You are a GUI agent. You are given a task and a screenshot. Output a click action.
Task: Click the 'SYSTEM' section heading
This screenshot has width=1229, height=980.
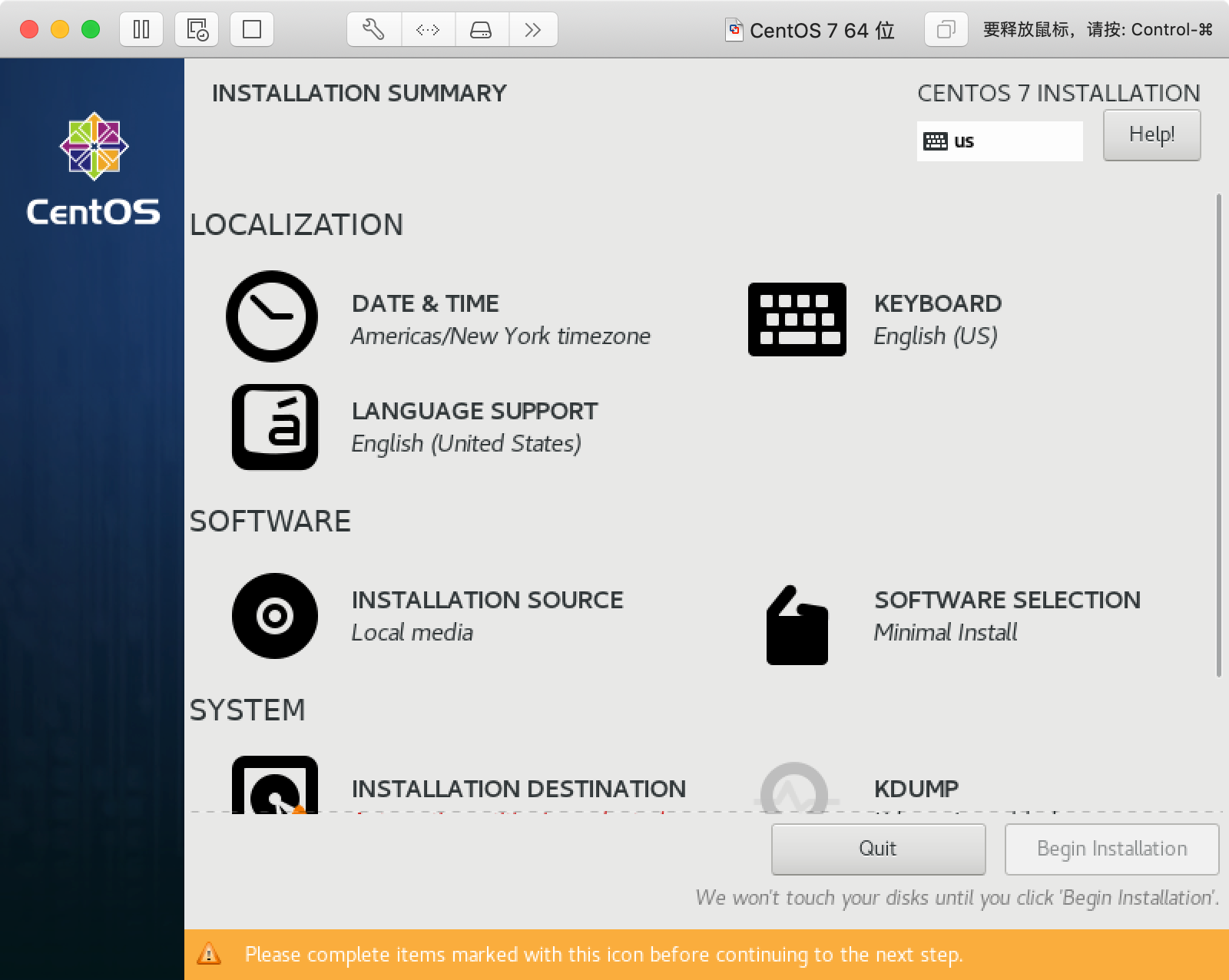click(x=247, y=710)
